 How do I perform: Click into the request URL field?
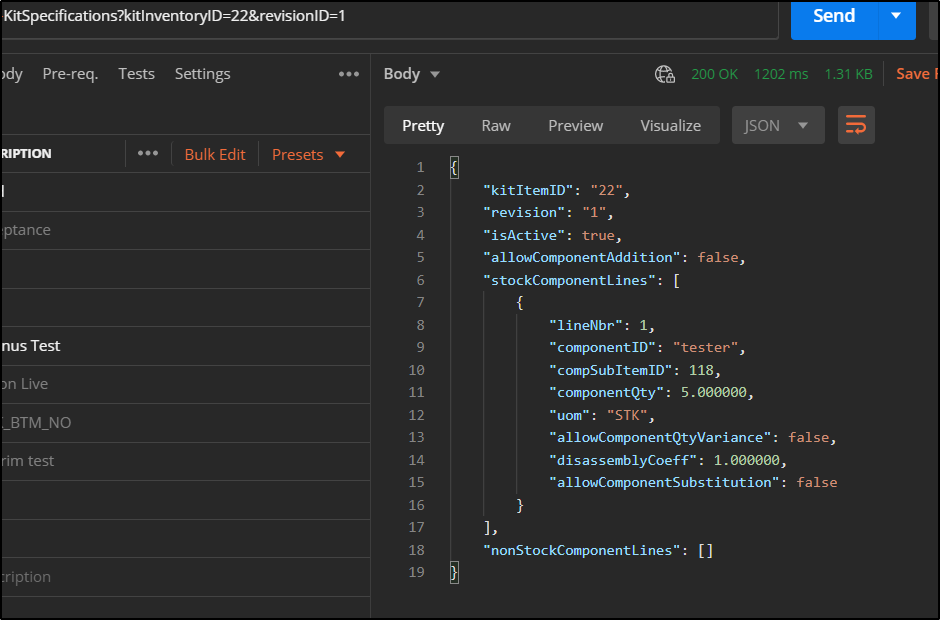click(x=400, y=16)
